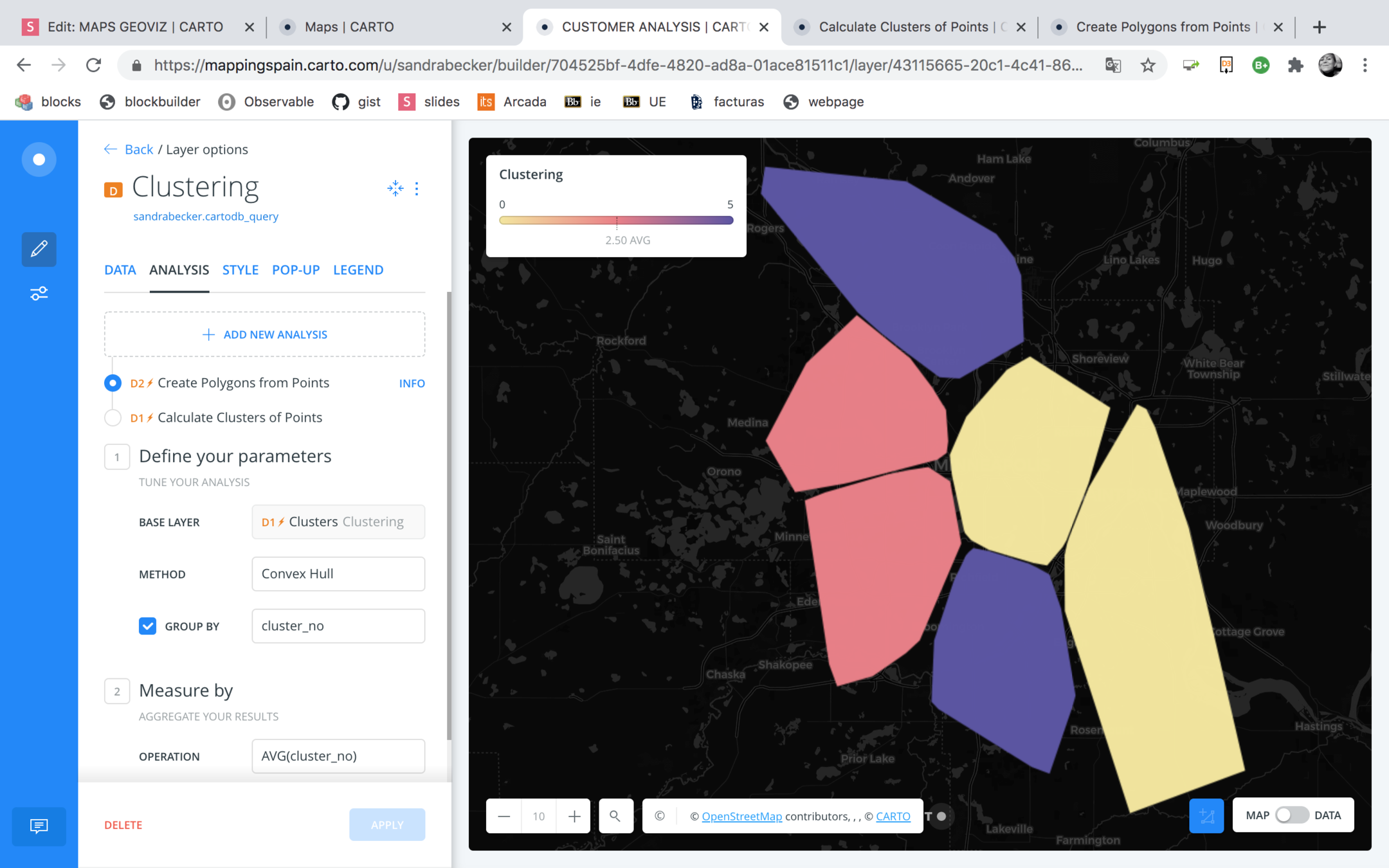Open the sliders settings icon in sidebar
The width and height of the screenshot is (1389, 868).
click(x=39, y=294)
